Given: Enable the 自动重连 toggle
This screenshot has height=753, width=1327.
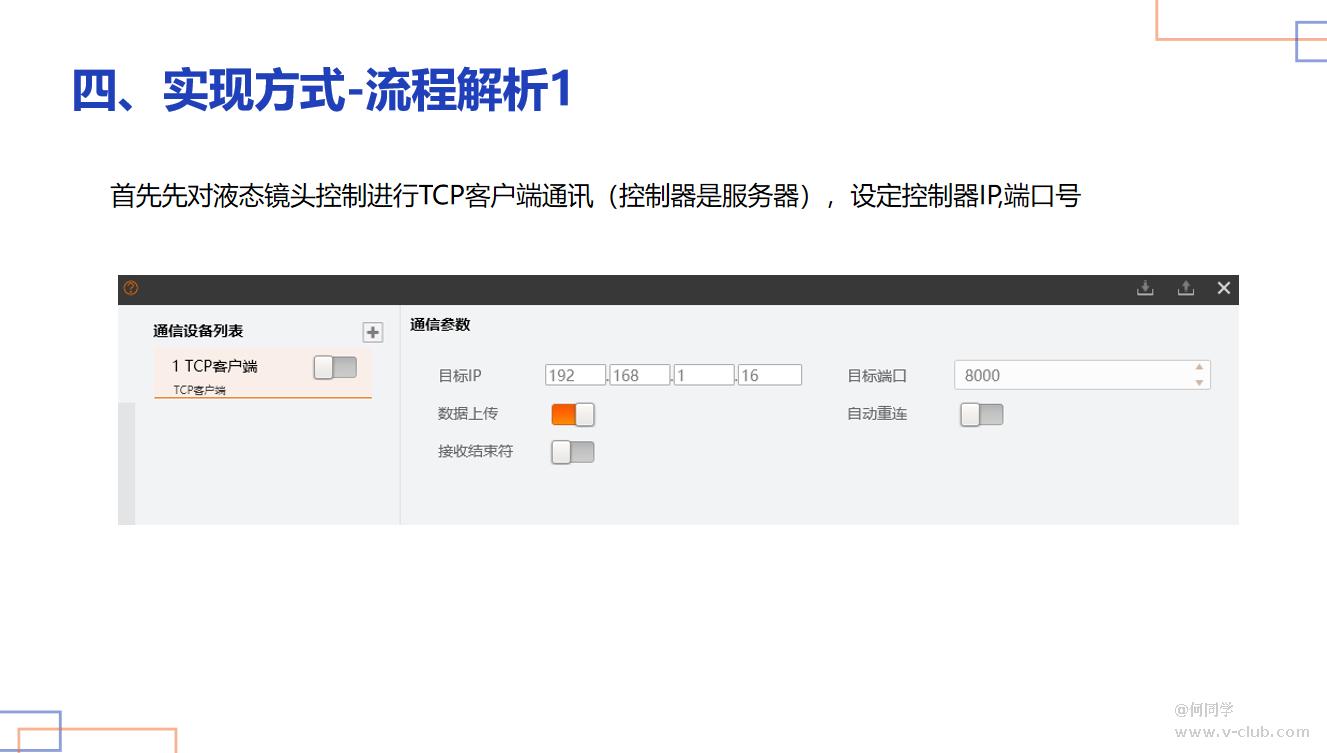Looking at the screenshot, I should (x=981, y=414).
